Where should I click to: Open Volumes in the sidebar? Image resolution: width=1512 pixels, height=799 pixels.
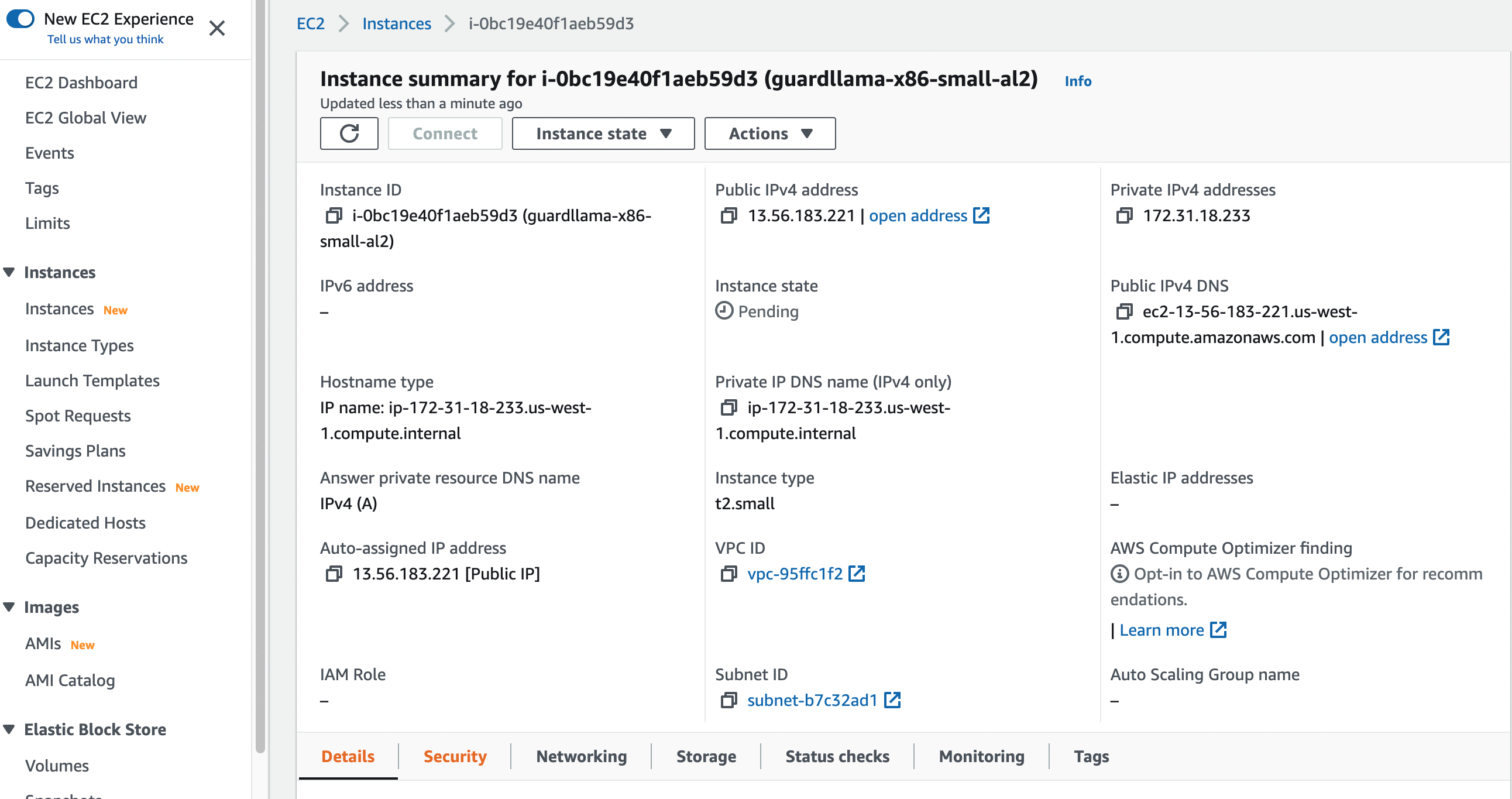pos(57,766)
